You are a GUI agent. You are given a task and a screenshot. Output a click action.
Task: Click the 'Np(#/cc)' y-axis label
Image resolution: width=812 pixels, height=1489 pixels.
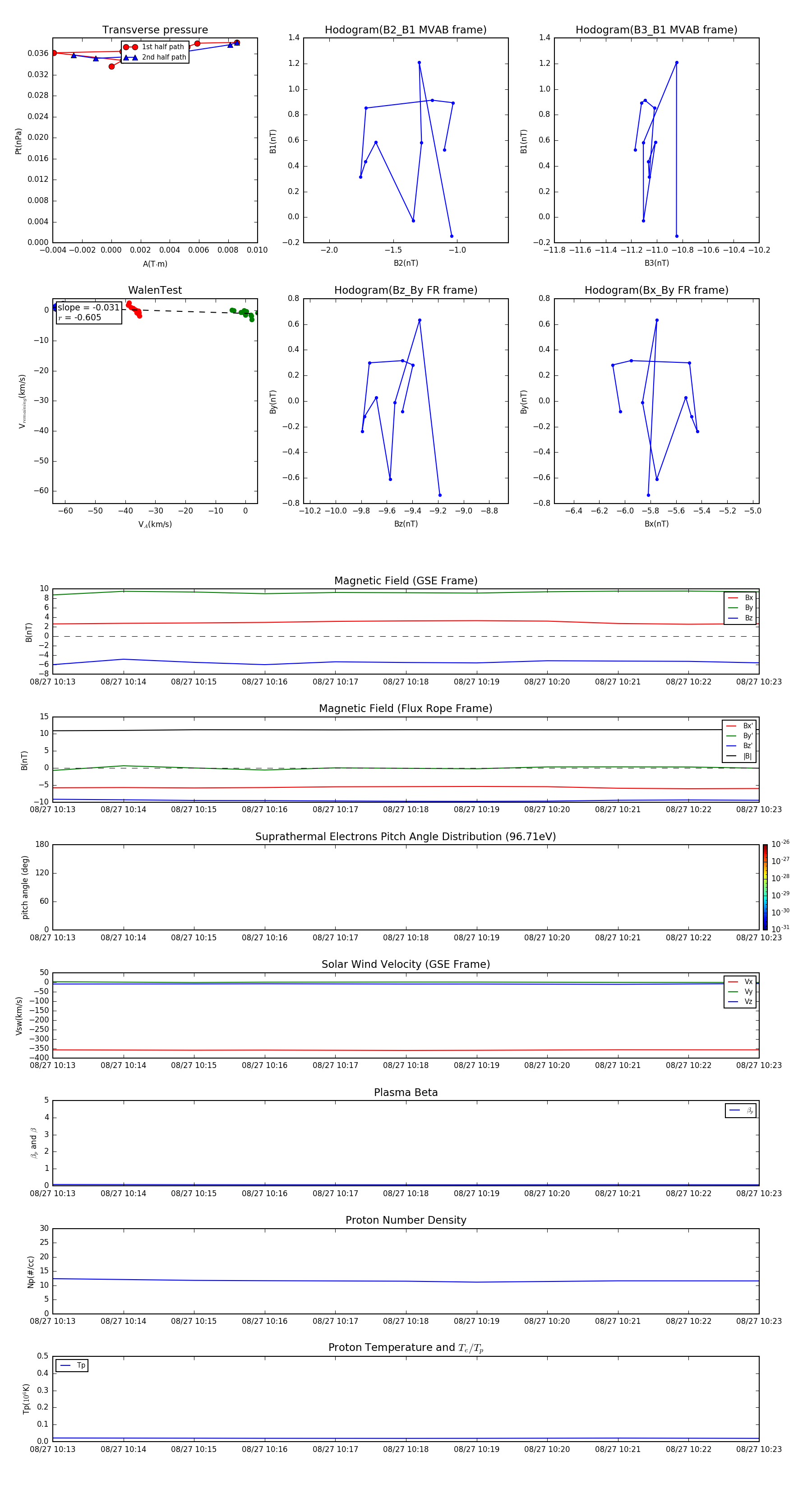coord(31,1272)
